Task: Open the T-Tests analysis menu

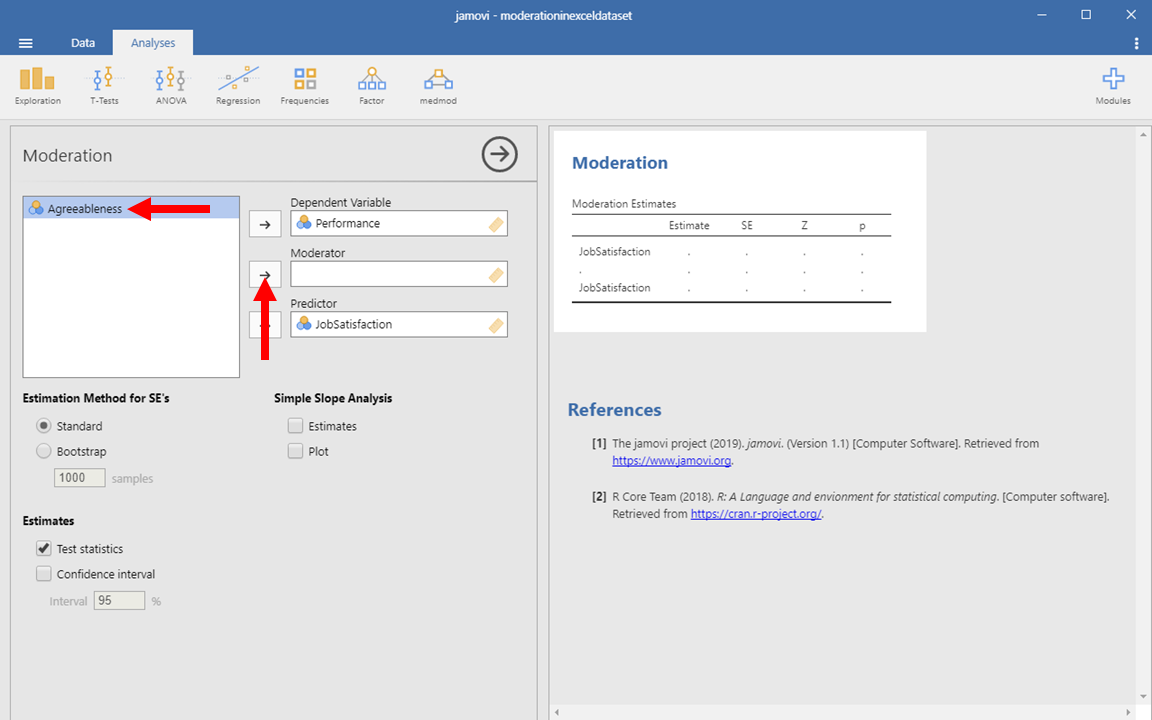Action: pos(104,86)
